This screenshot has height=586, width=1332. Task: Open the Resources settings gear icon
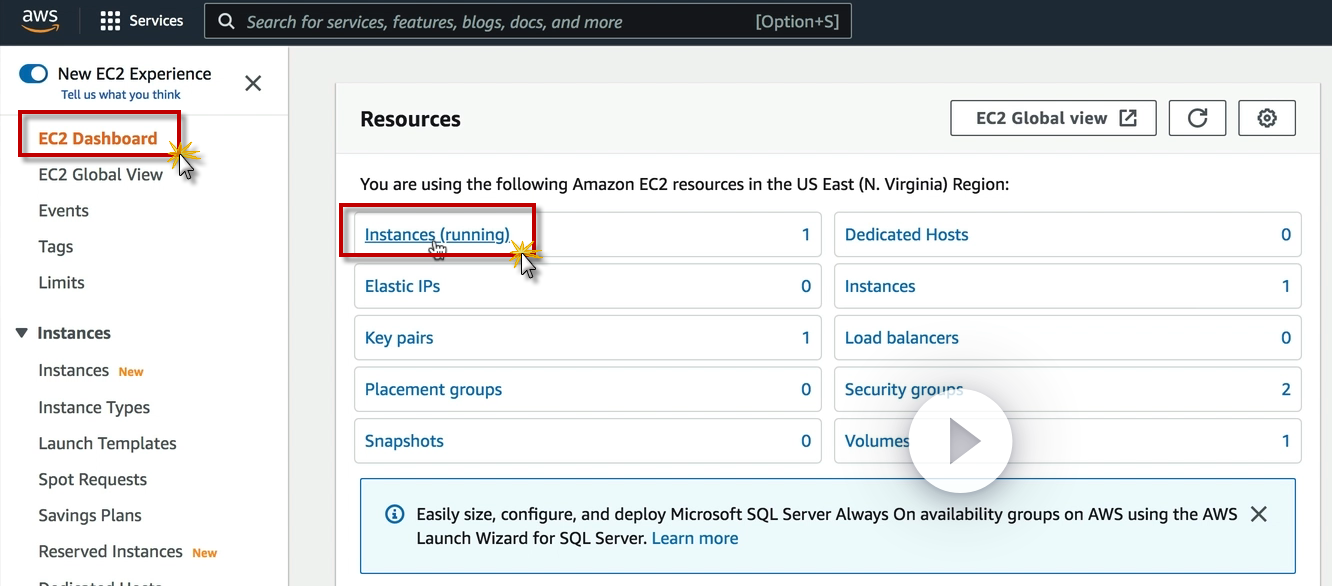(x=1267, y=118)
